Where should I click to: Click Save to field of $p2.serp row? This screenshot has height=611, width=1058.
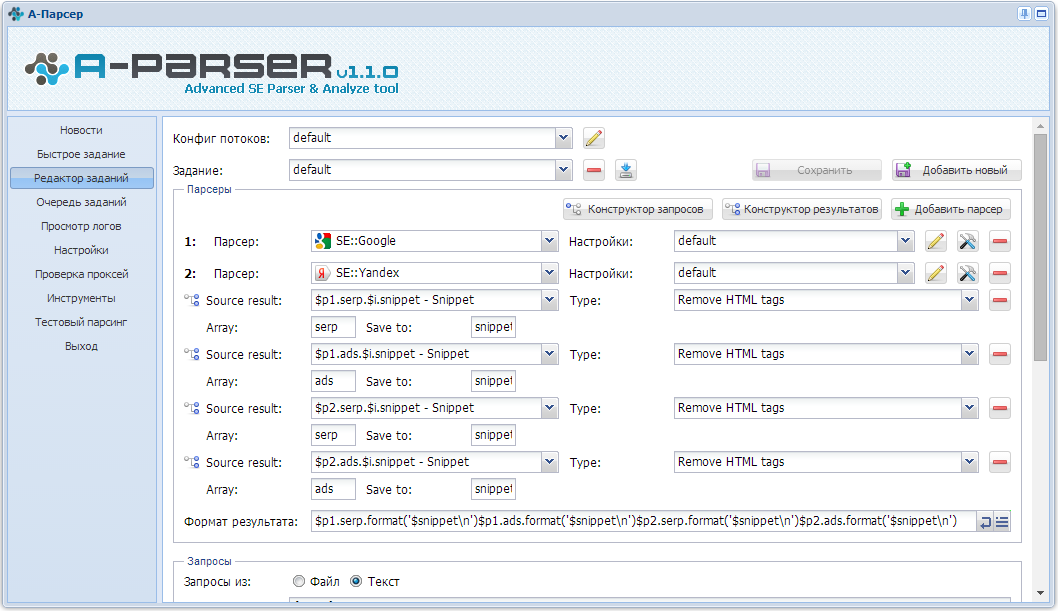pyautogui.click(x=493, y=435)
